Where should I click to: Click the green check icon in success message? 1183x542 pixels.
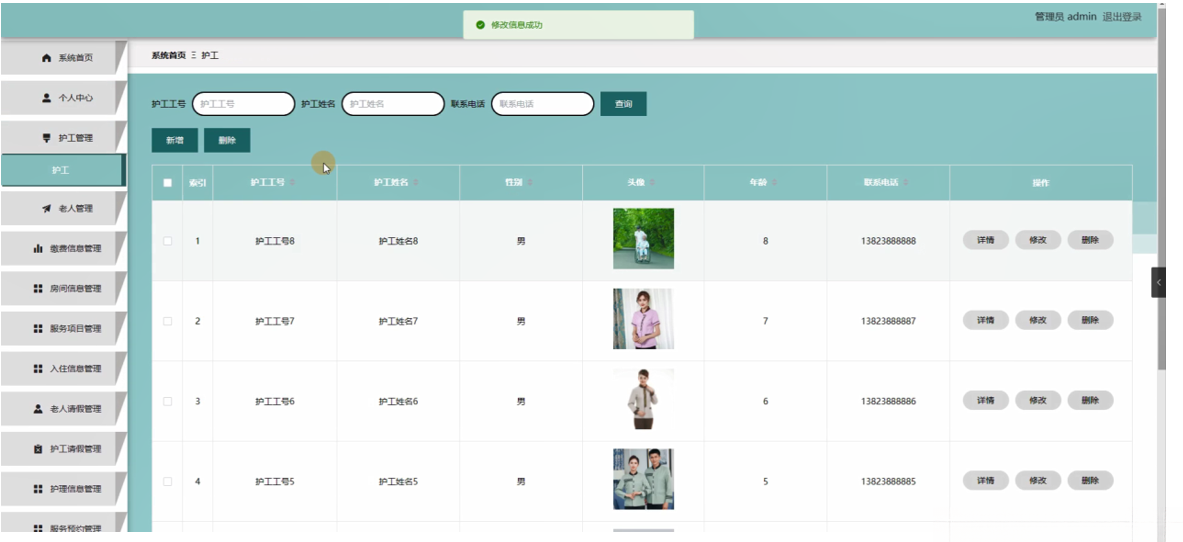click(x=480, y=25)
